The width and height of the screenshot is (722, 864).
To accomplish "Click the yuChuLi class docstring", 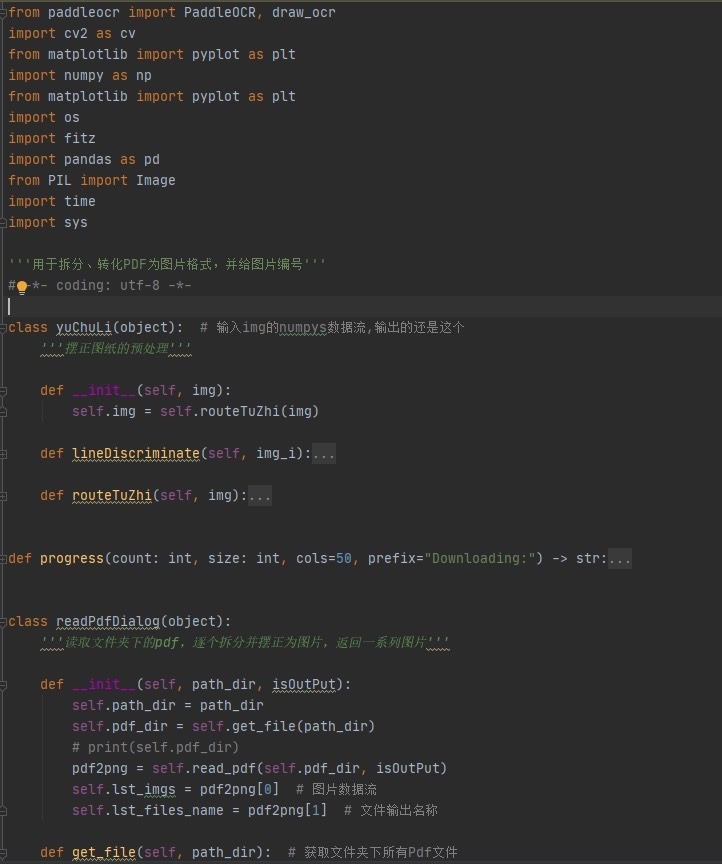I will 116,349.
